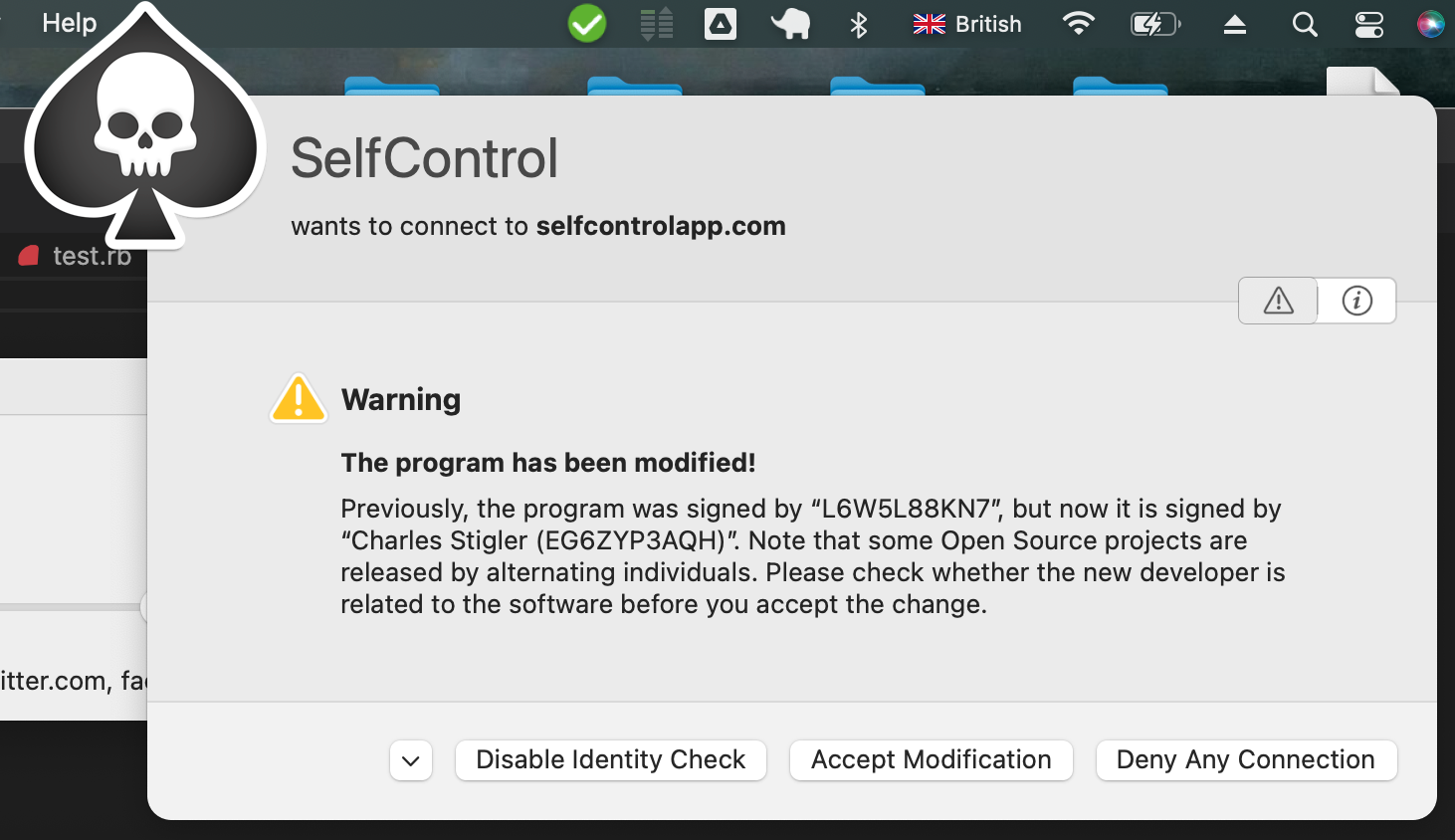Click the Disable Identity Check button
The height and width of the screenshot is (840, 1455).
(610, 759)
